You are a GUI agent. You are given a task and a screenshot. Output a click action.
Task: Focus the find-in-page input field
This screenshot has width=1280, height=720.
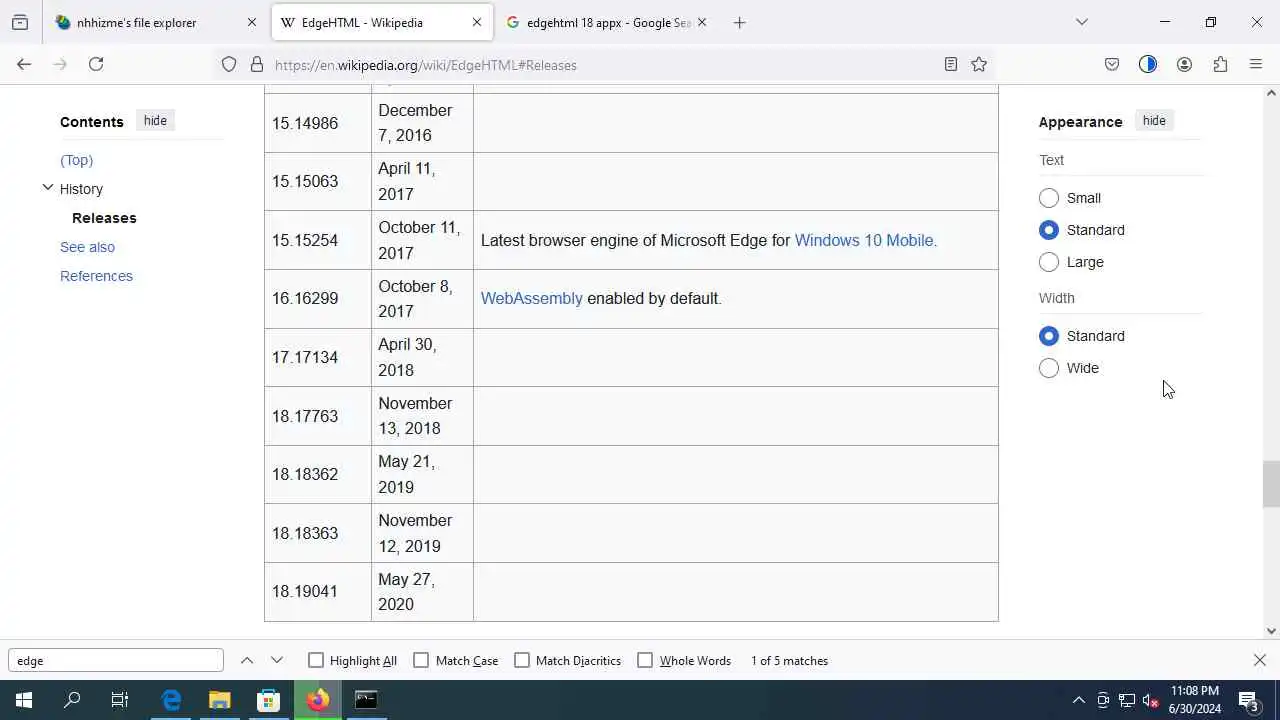[x=116, y=660]
